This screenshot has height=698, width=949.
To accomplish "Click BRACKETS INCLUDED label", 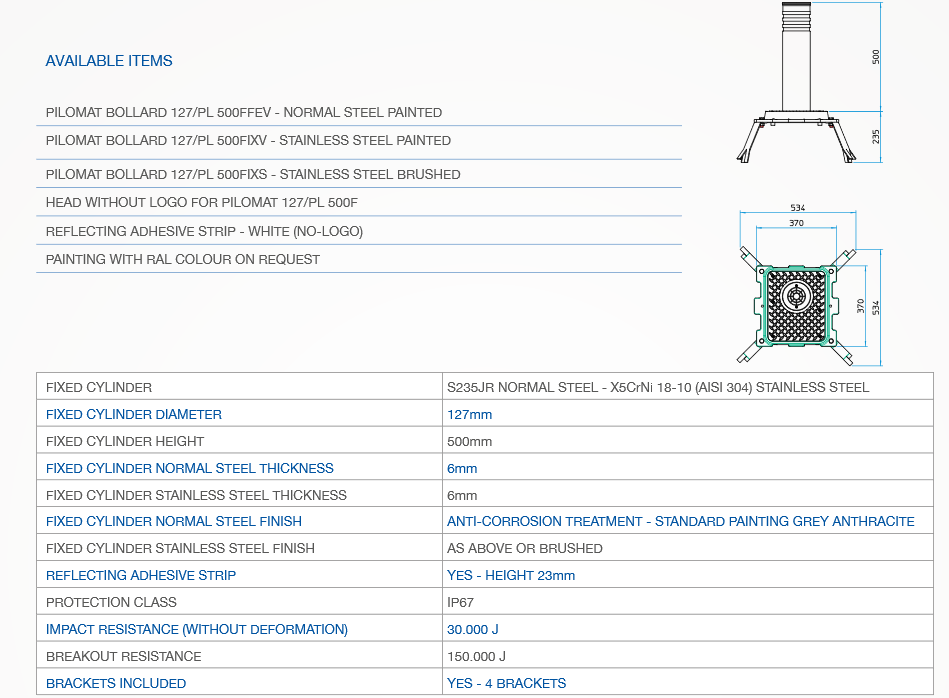I will point(116,683).
